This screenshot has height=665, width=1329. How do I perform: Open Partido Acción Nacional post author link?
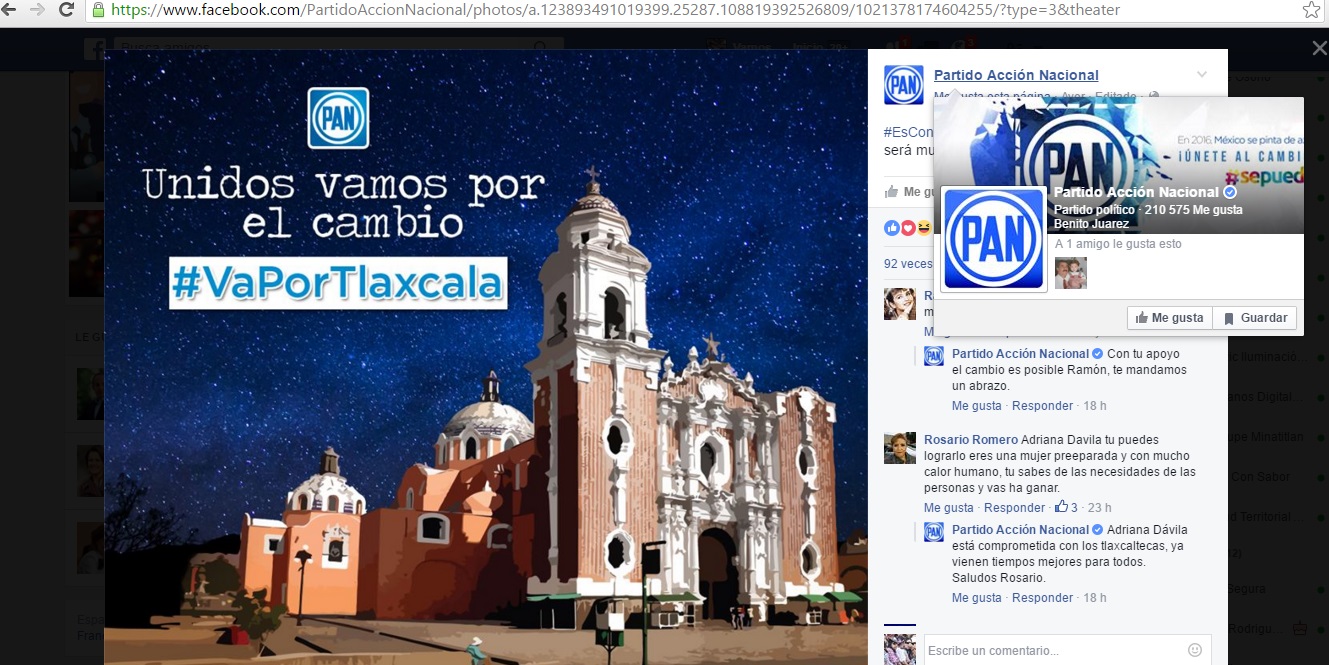point(1016,75)
